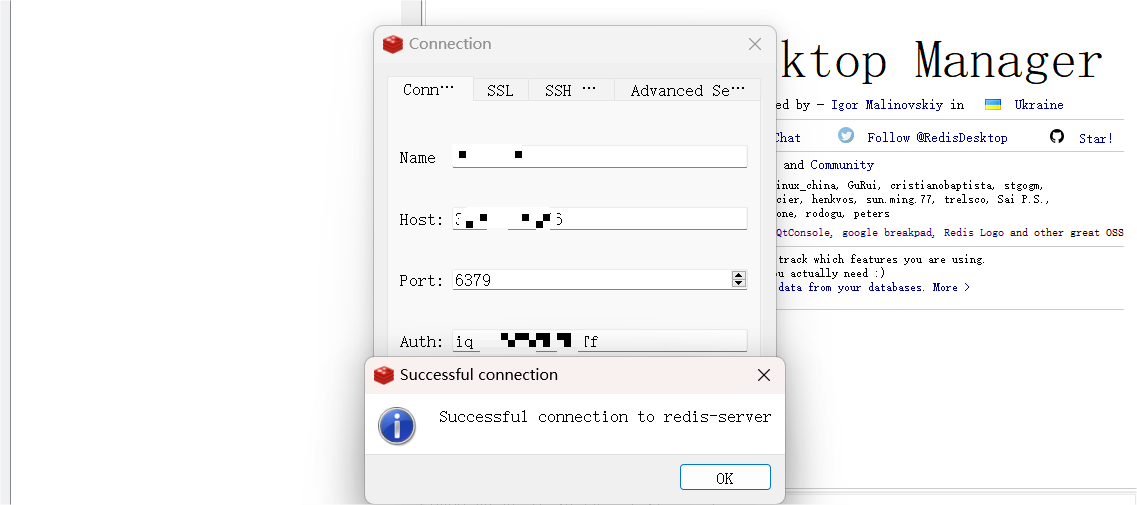Image resolution: width=1137 pixels, height=505 pixels.
Task: Open the partially visible Chat link
Action: (x=787, y=138)
